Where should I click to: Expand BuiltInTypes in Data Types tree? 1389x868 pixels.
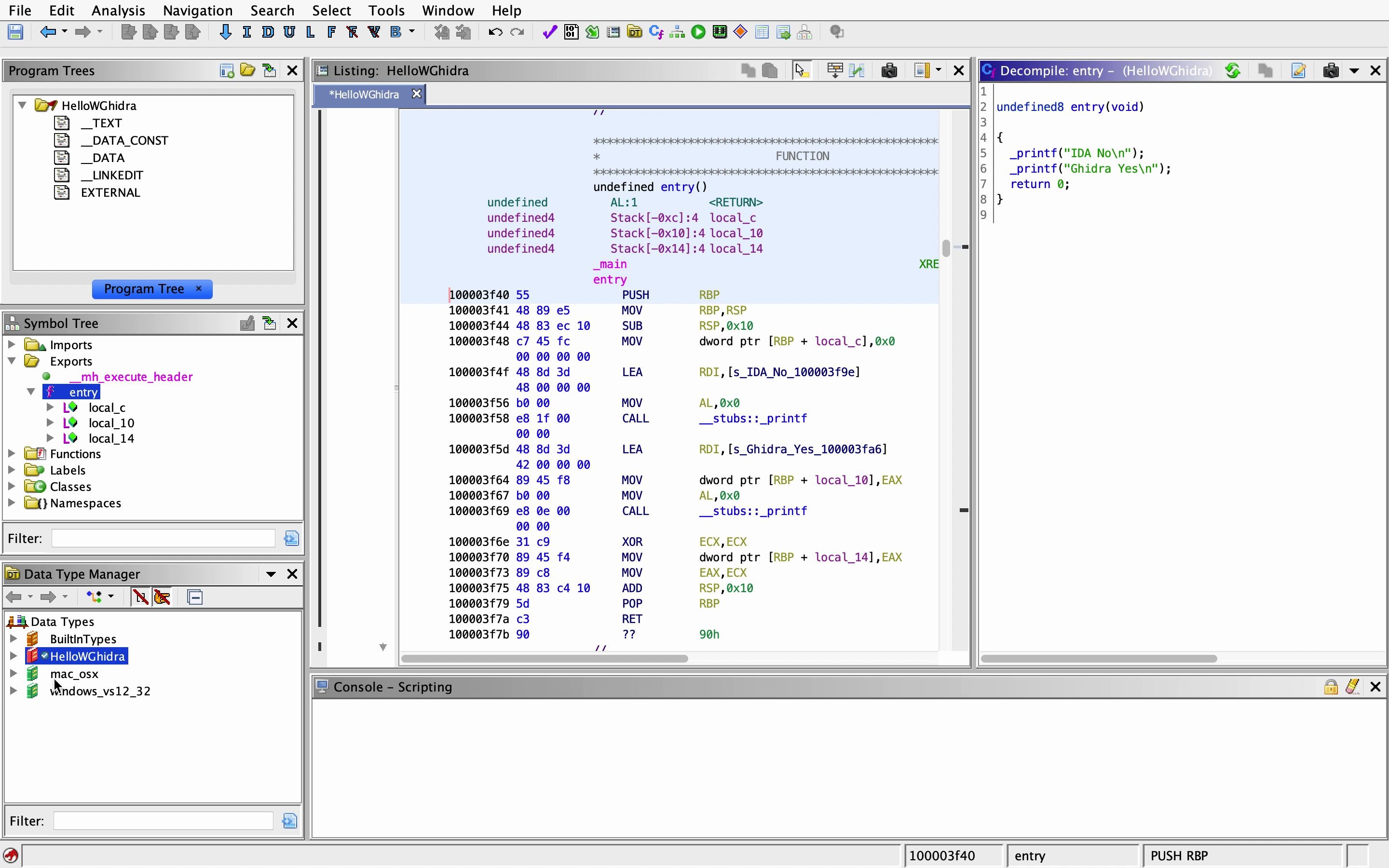[x=14, y=638]
